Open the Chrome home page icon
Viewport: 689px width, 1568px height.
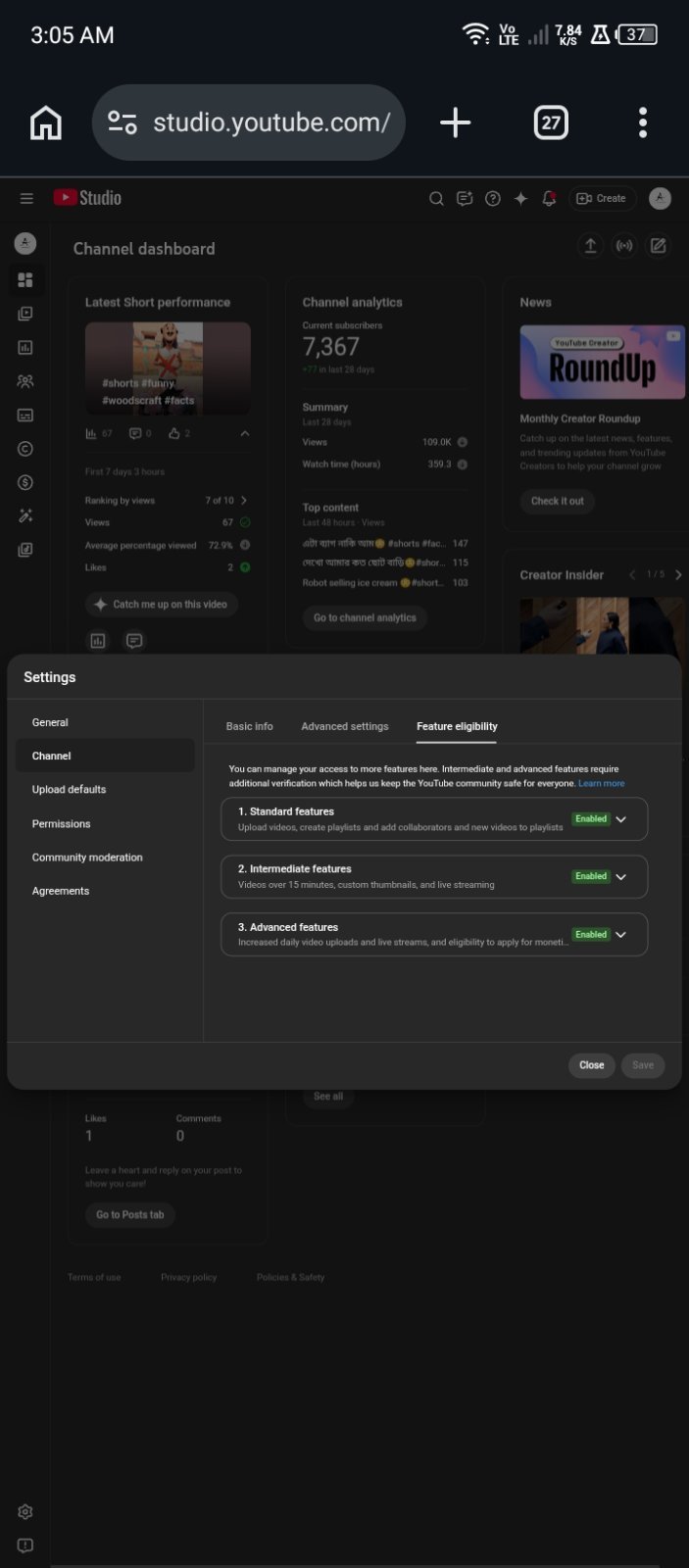click(46, 122)
